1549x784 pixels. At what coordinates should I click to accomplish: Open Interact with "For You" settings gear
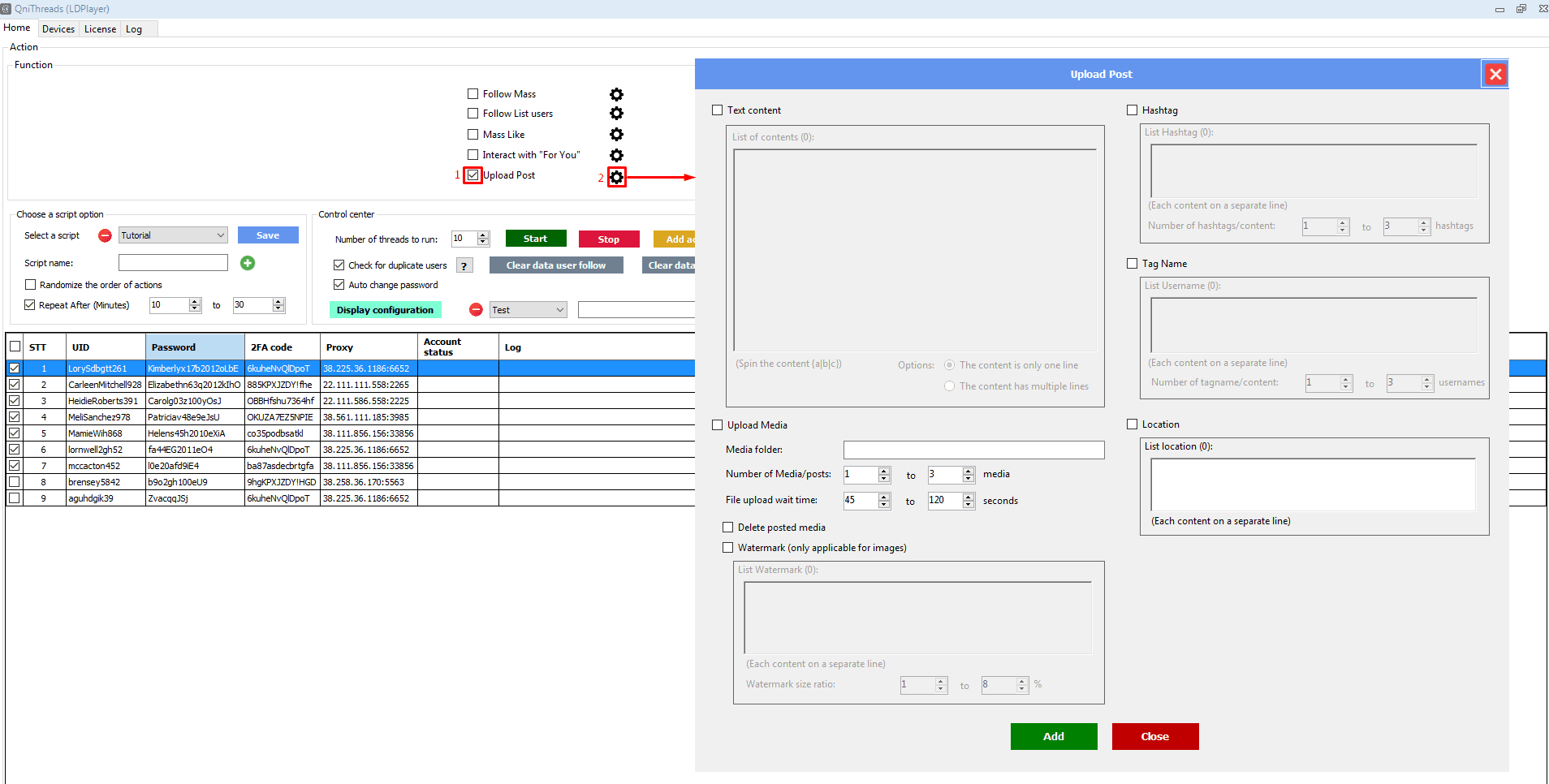click(616, 155)
